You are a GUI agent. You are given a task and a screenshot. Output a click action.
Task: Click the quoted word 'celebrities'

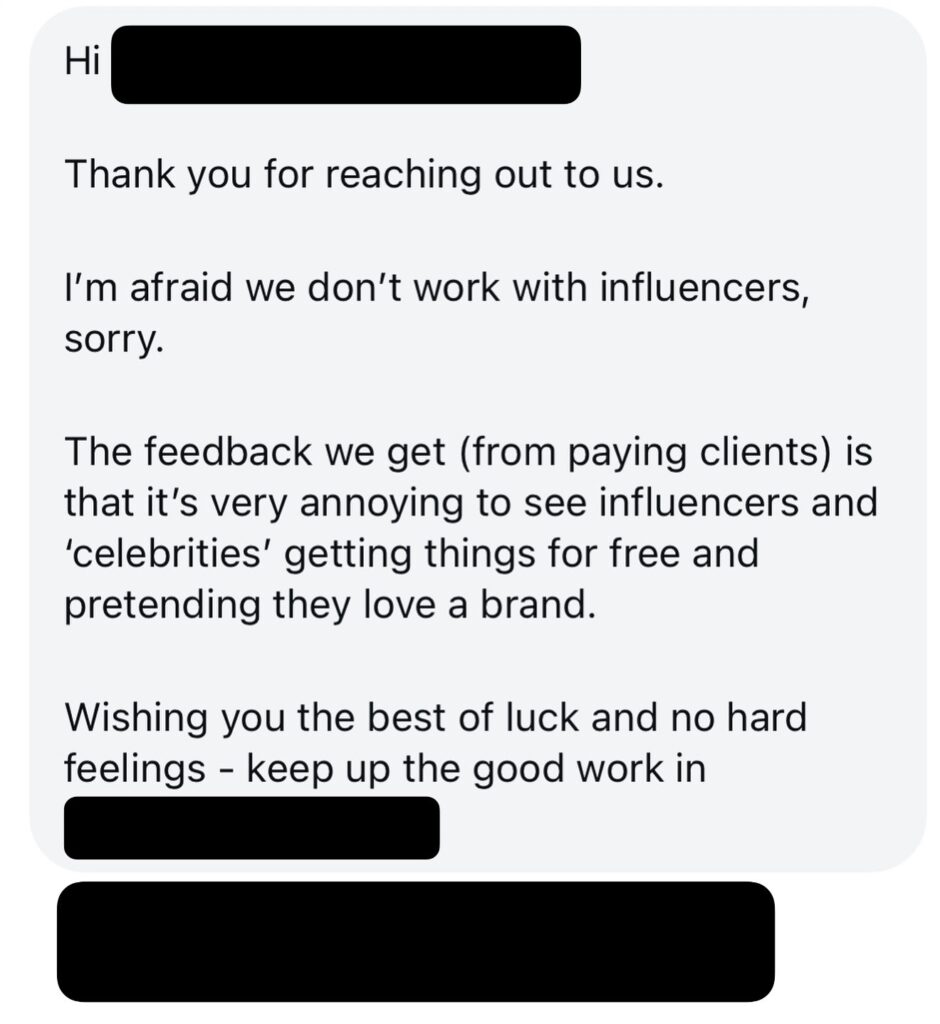[168, 552]
